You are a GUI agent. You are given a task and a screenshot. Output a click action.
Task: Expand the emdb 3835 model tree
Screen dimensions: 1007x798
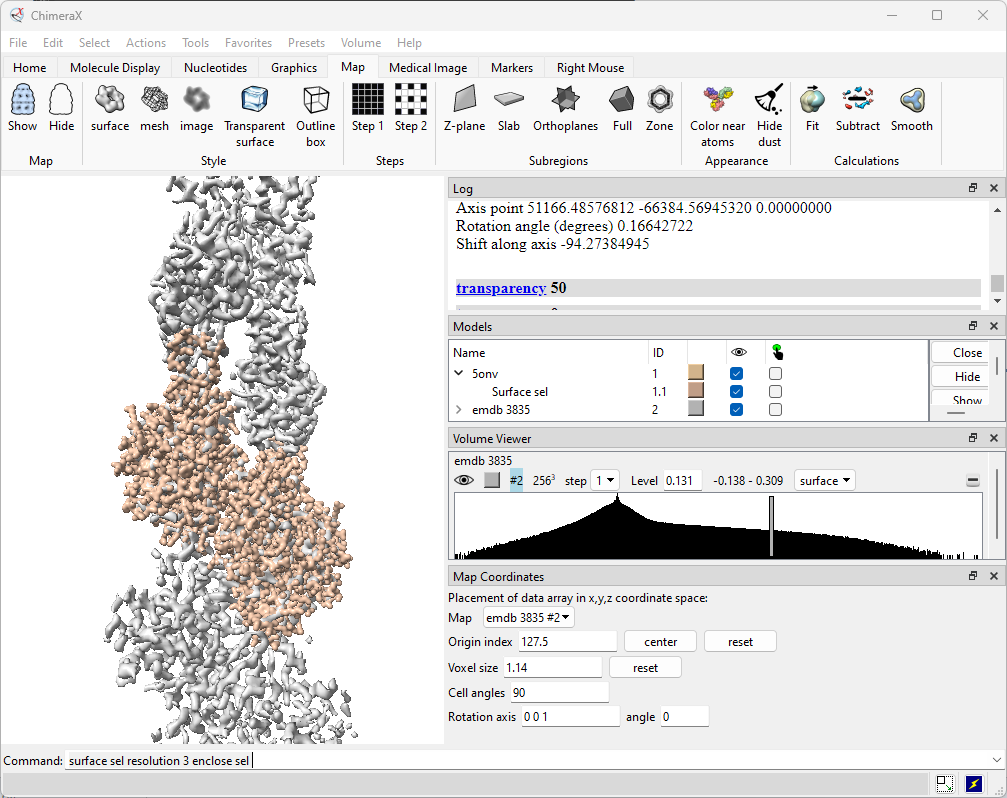[x=459, y=410]
